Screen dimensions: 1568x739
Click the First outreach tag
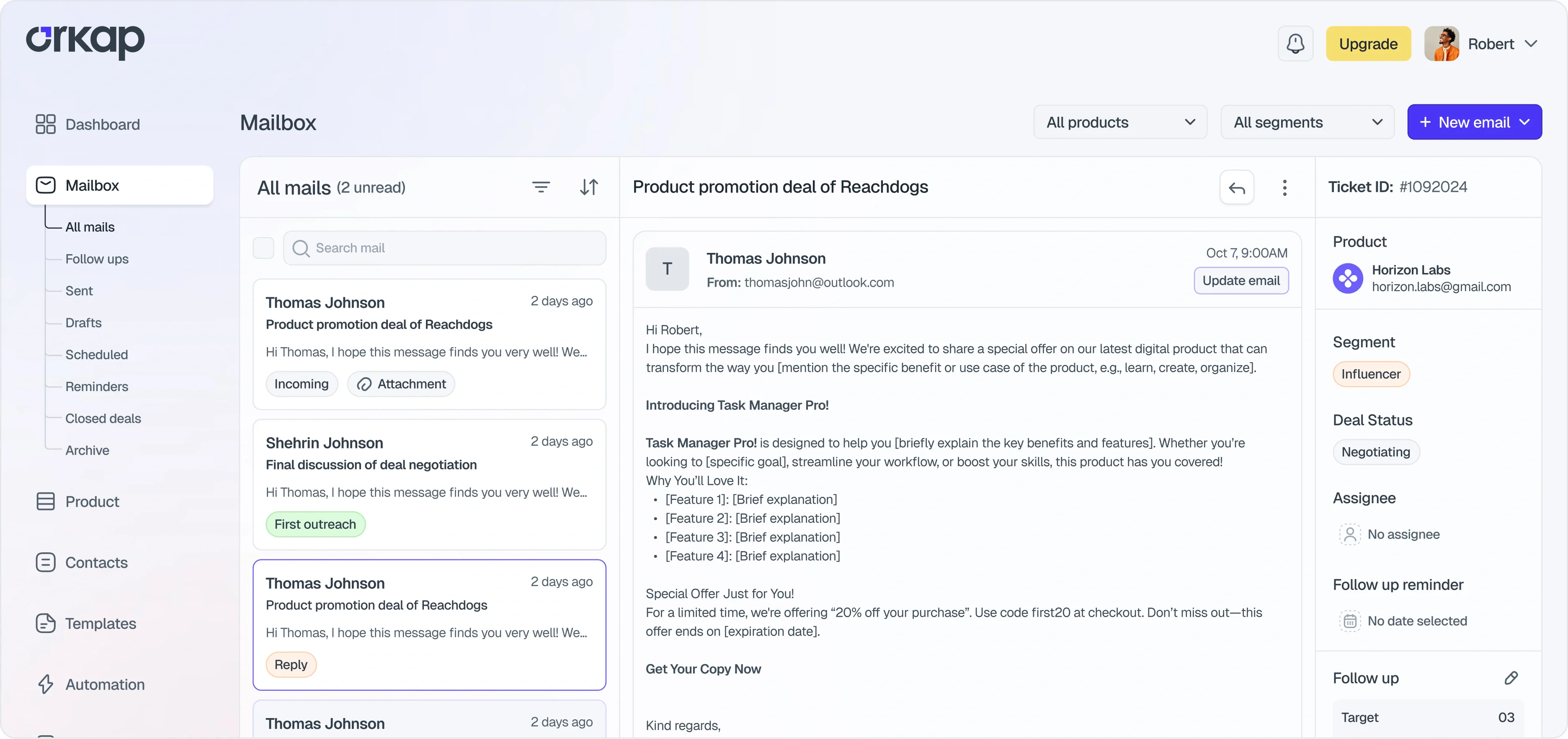315,524
